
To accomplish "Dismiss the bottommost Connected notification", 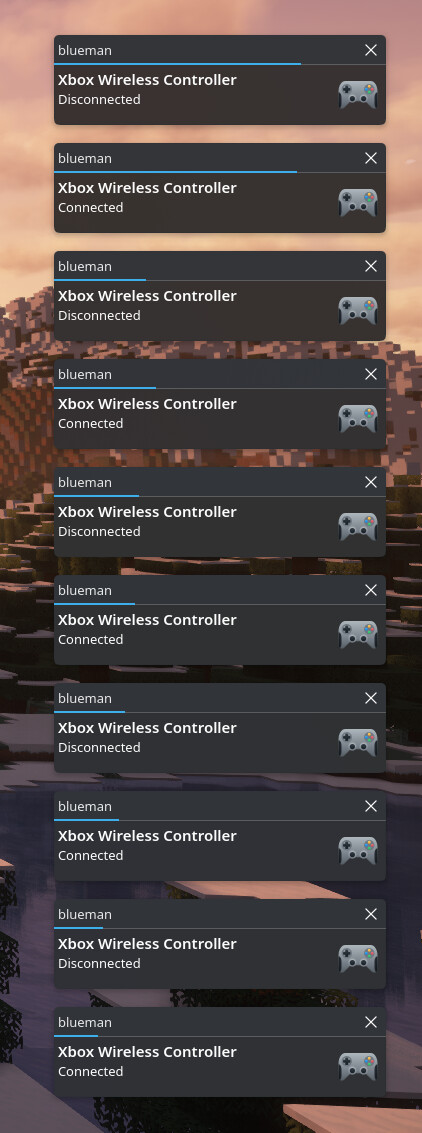I will 371,1022.
